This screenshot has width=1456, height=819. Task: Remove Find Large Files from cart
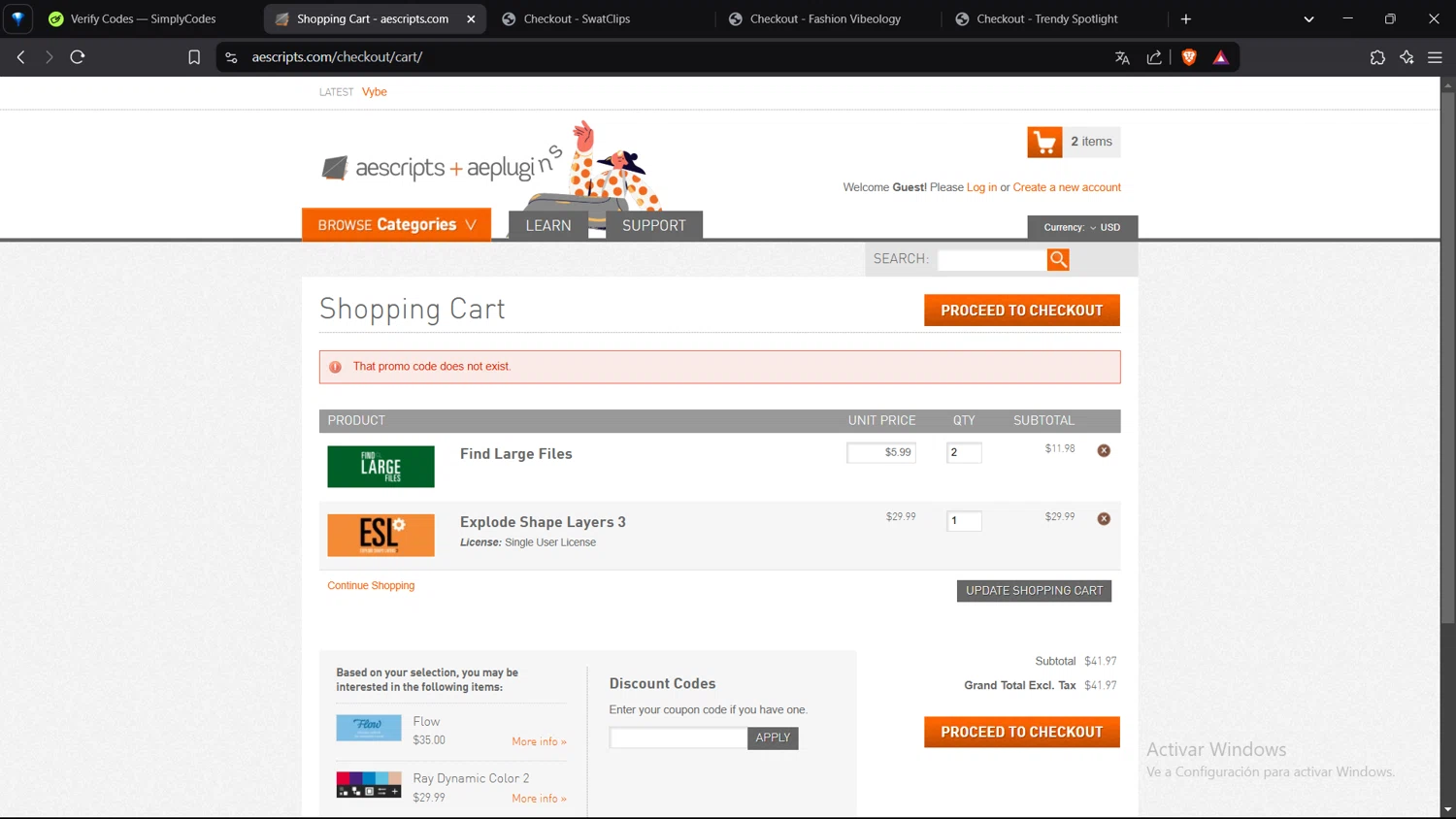point(1104,450)
